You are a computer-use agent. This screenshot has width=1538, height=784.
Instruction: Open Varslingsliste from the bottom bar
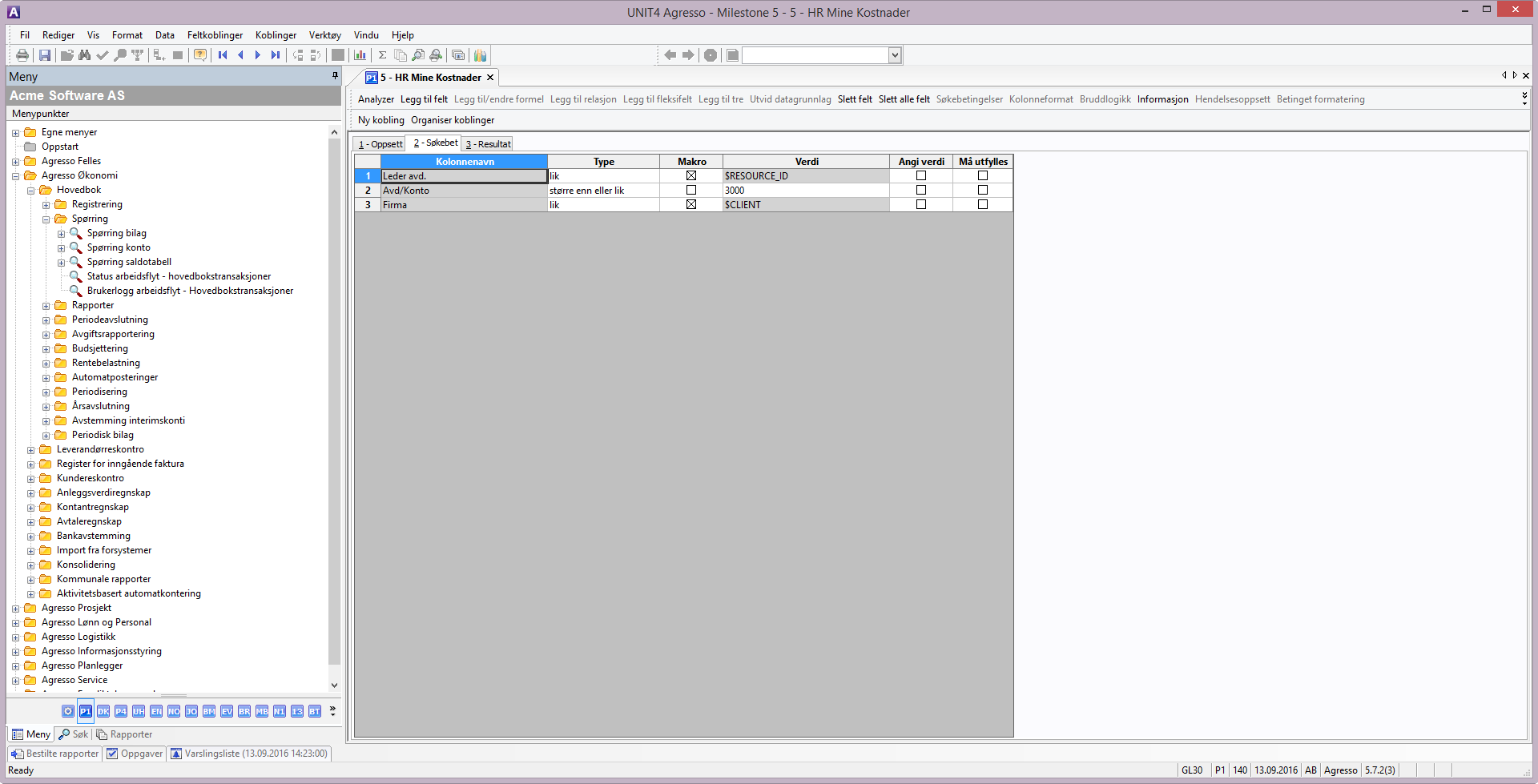point(250,754)
